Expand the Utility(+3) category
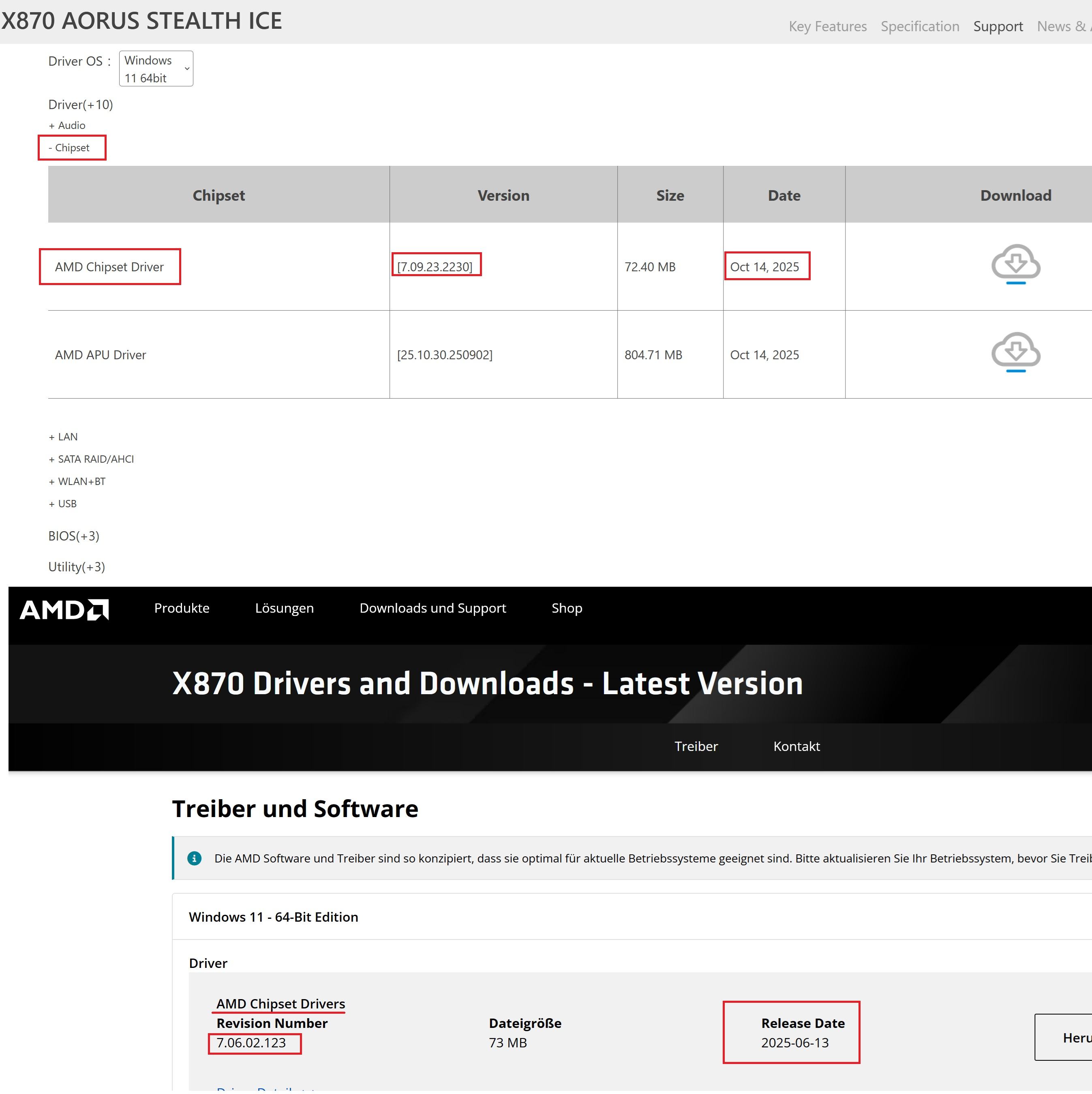The width and height of the screenshot is (1092, 1094). (77, 567)
